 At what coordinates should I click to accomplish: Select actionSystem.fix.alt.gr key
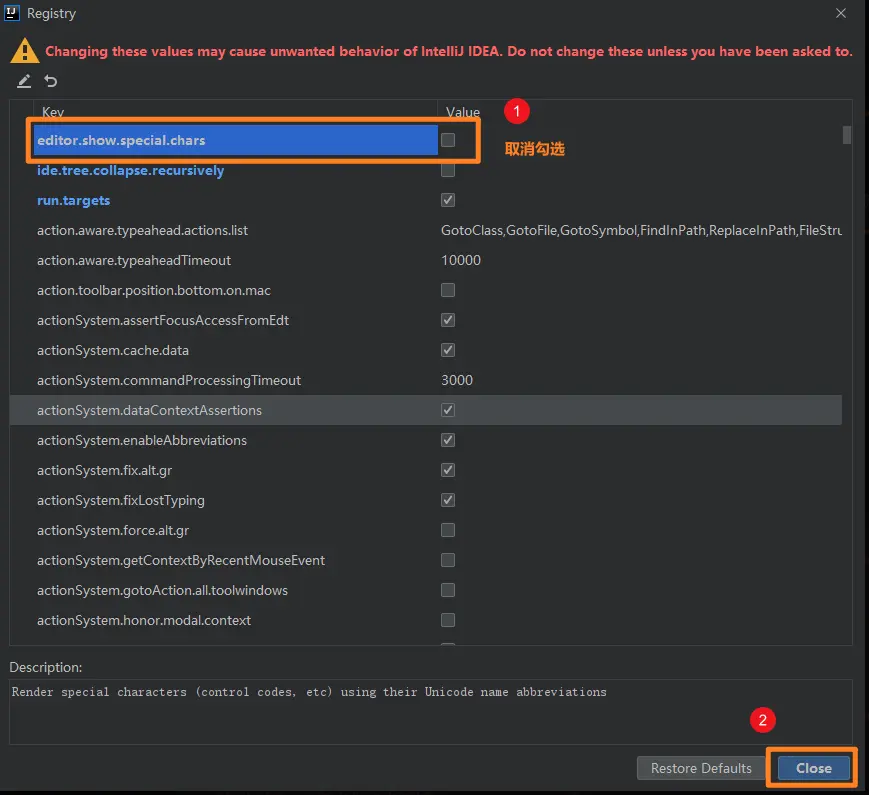pos(104,470)
